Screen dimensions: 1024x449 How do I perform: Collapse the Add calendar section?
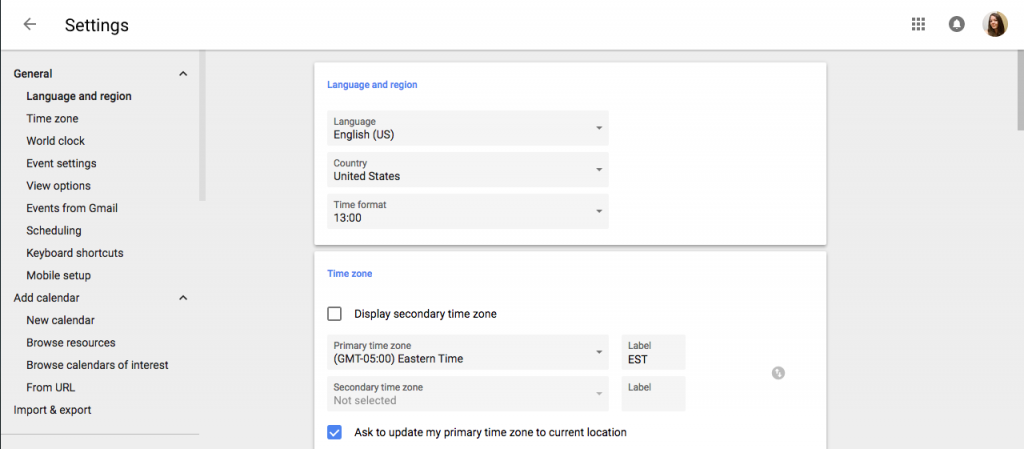(183, 298)
